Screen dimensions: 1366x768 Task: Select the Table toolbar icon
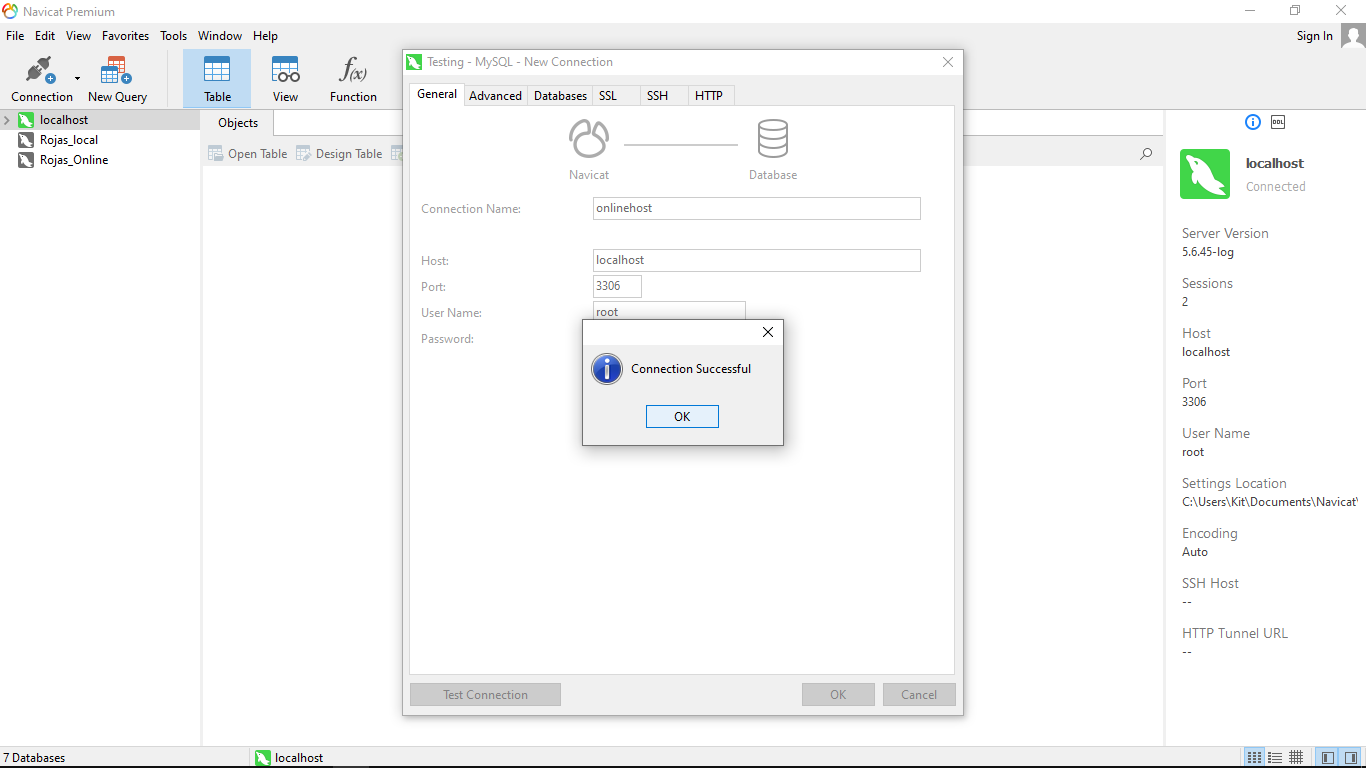(x=217, y=80)
